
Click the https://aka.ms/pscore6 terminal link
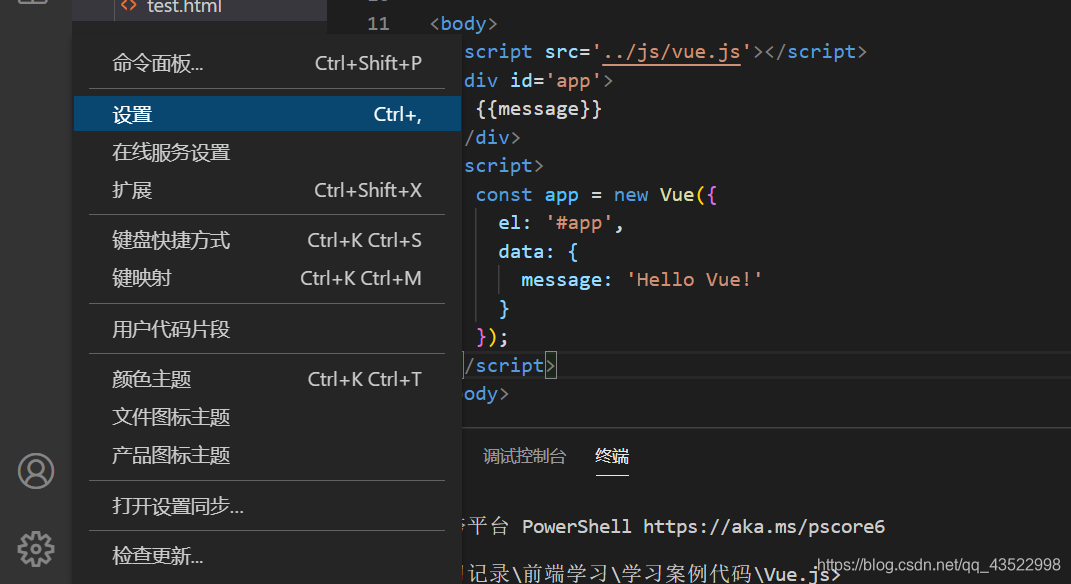click(x=764, y=527)
